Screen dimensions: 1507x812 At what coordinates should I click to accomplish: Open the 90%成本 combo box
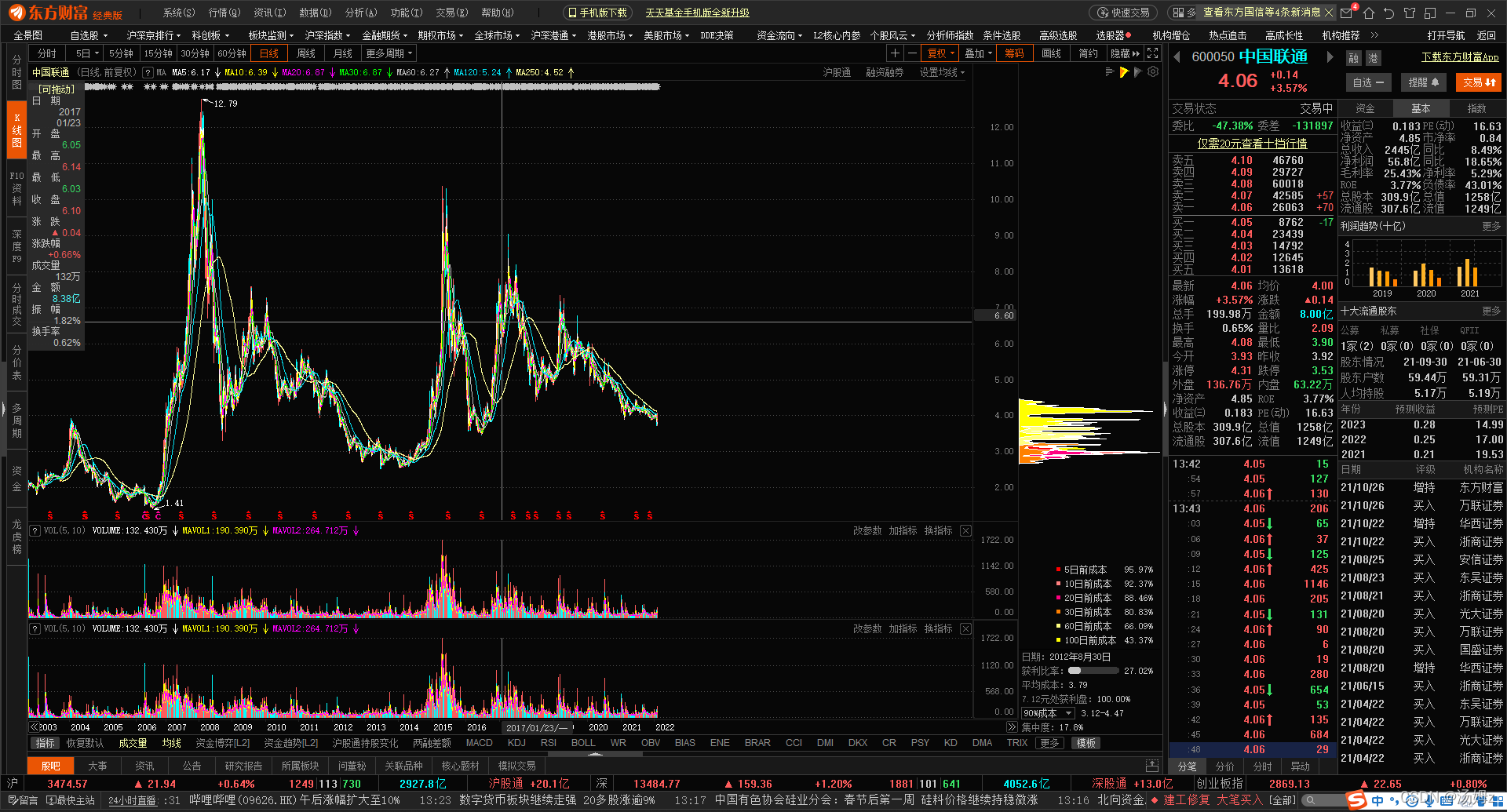(x=1047, y=713)
